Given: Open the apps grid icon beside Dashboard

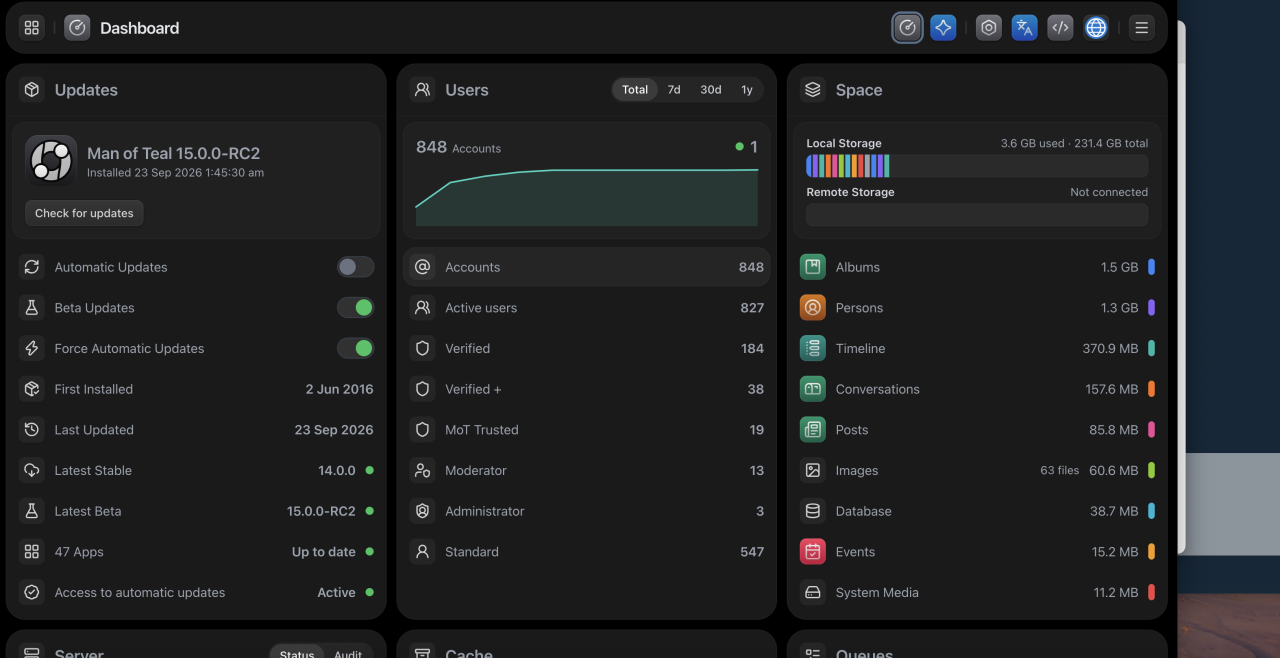Looking at the screenshot, I should click(x=32, y=28).
